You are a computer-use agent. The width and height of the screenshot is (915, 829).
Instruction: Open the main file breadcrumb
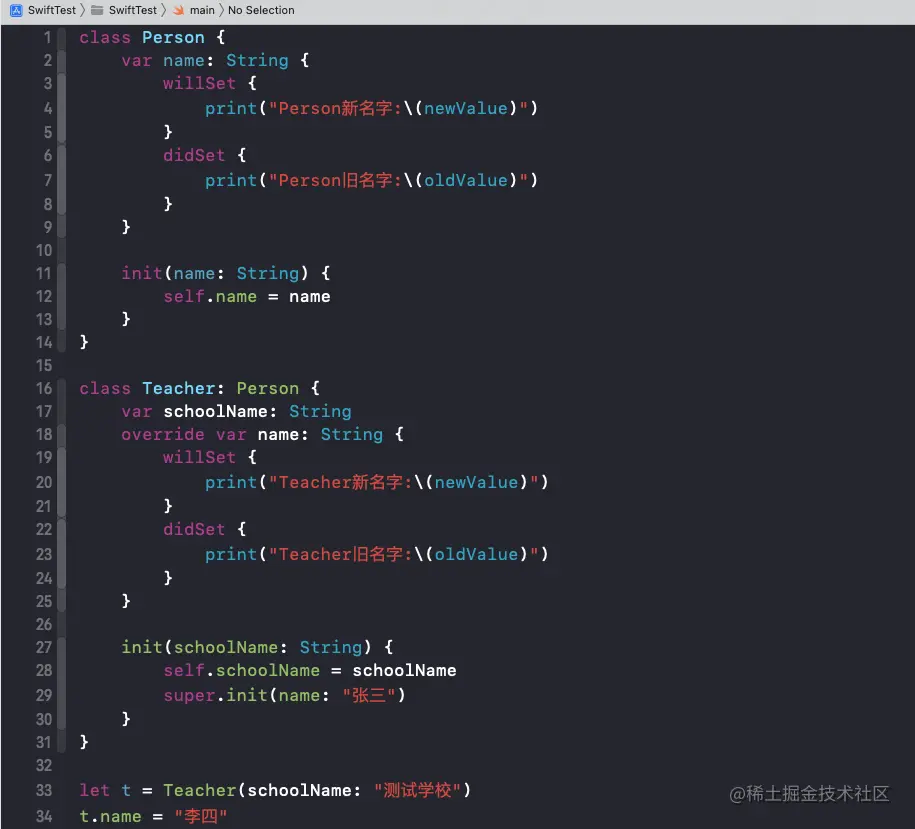click(x=202, y=10)
